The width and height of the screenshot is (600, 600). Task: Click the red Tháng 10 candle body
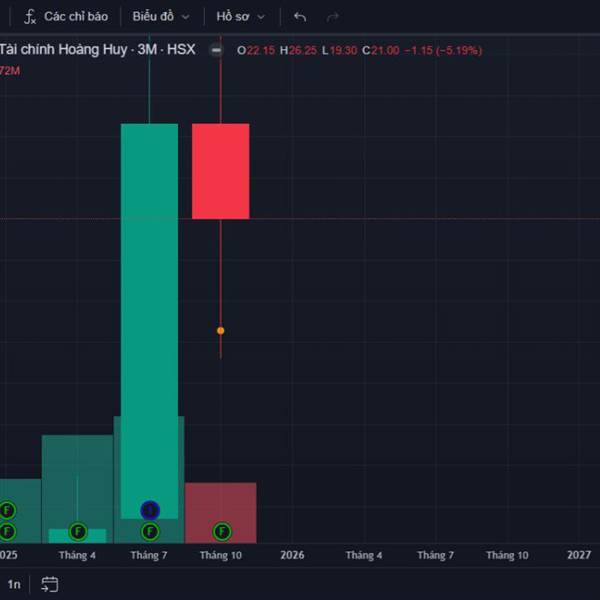tap(221, 170)
